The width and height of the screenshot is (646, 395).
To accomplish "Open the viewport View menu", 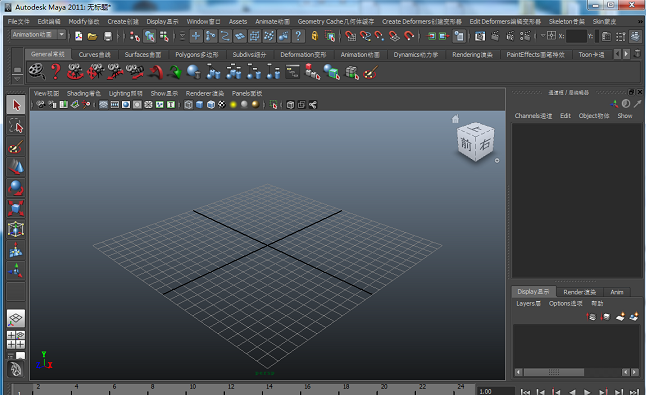I will (x=46, y=93).
